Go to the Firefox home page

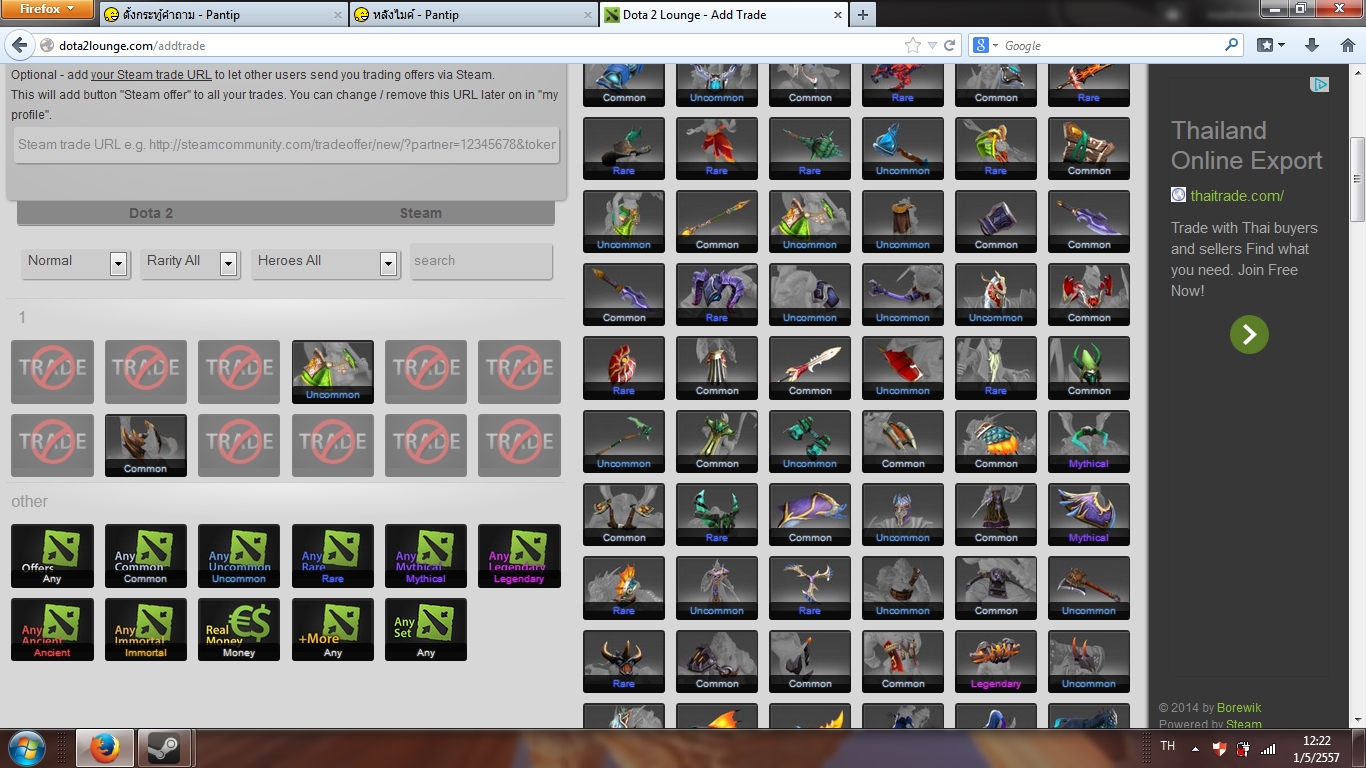click(1347, 45)
